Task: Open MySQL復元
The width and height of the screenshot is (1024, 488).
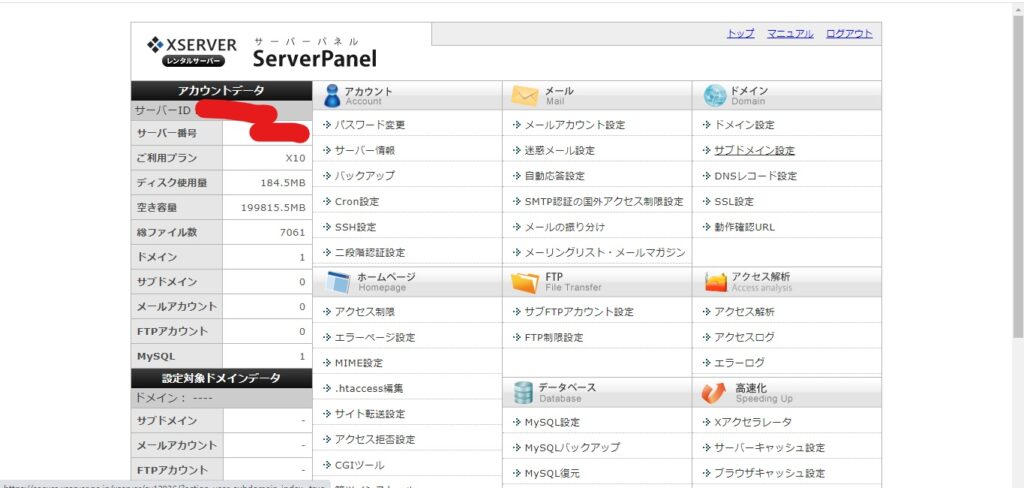Action: 552,474
